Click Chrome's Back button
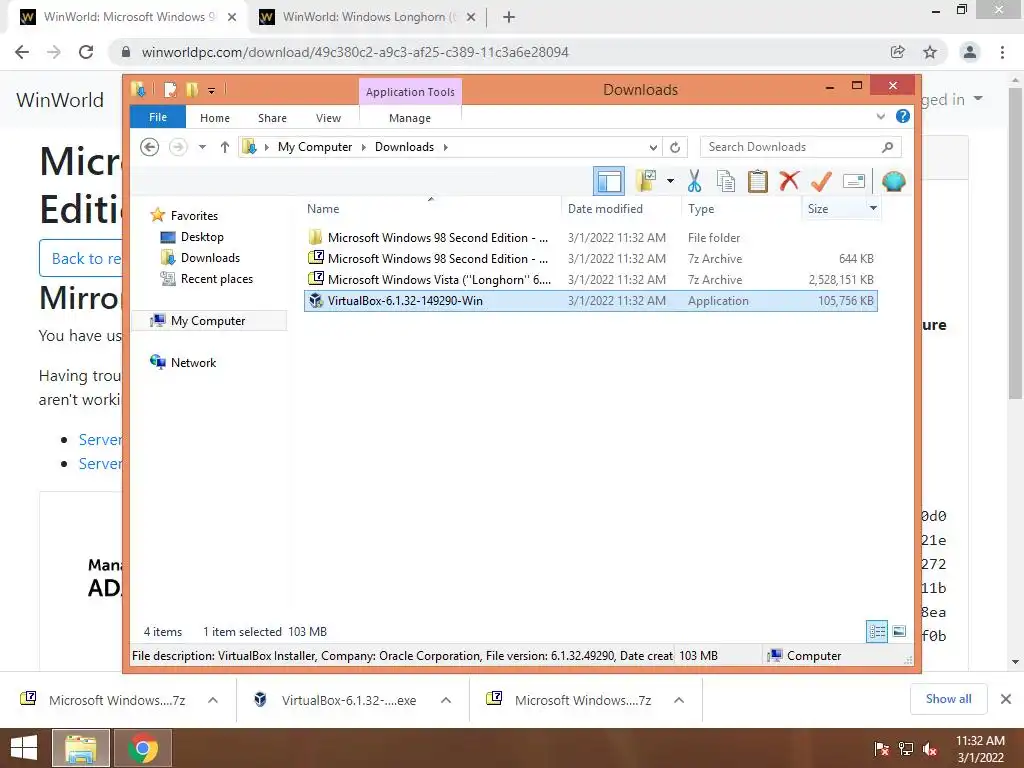 click(22, 52)
